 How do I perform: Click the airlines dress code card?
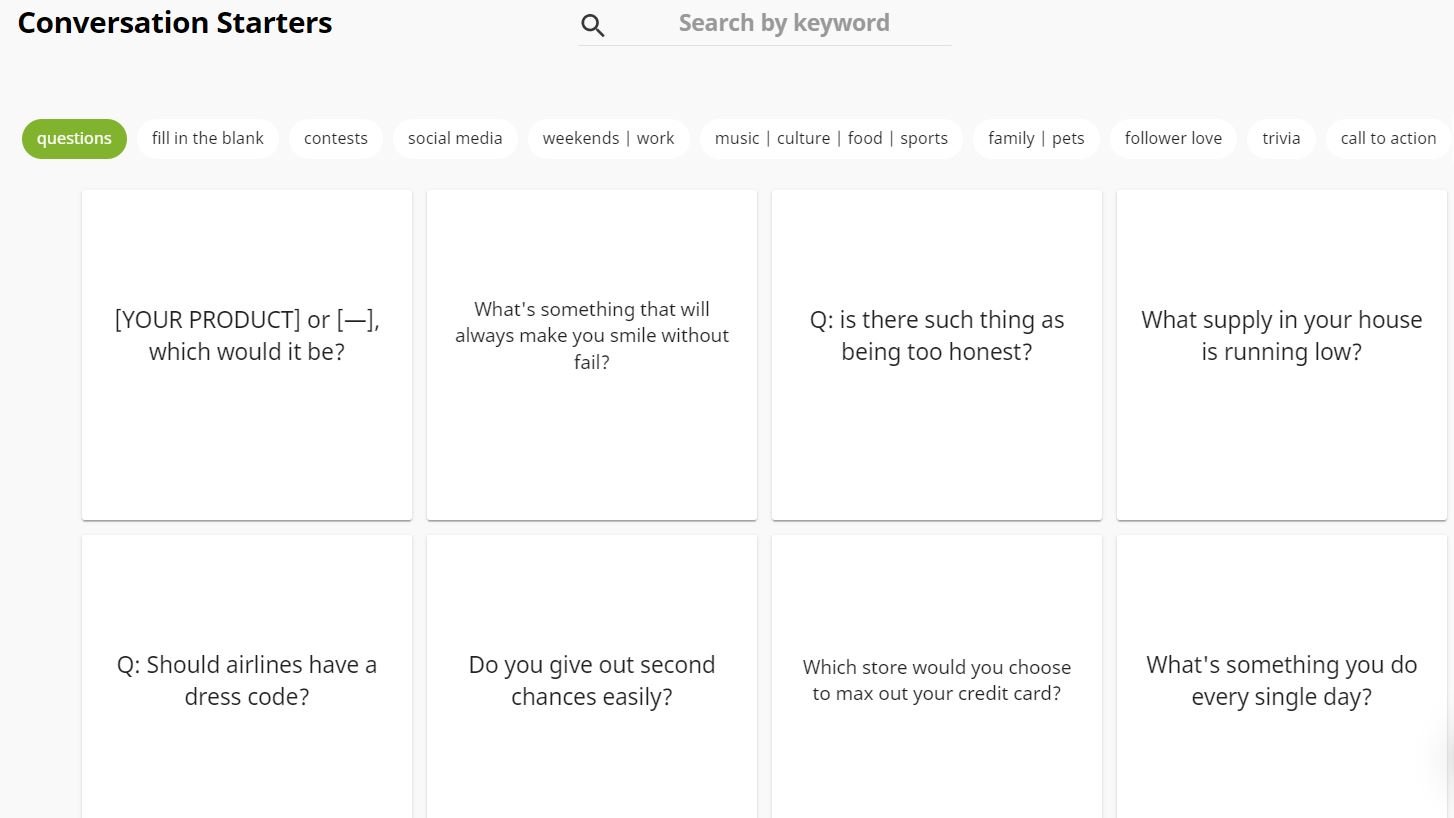pos(247,680)
